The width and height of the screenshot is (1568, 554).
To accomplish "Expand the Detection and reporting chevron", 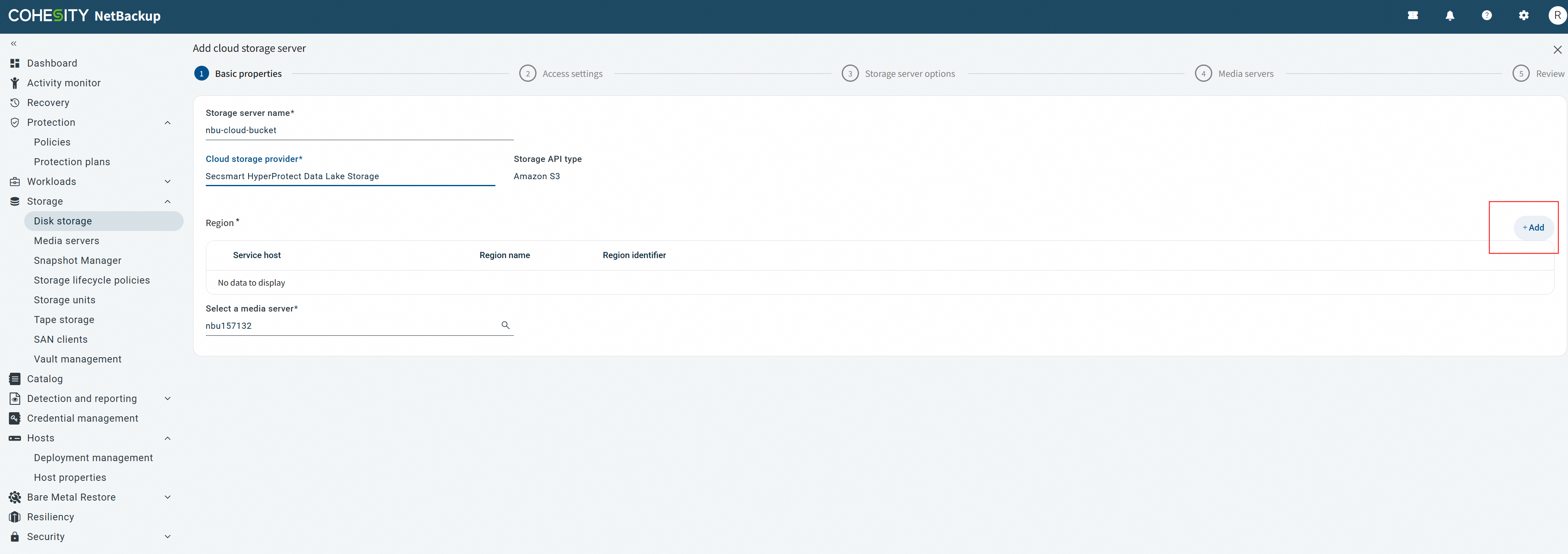I will (167, 399).
